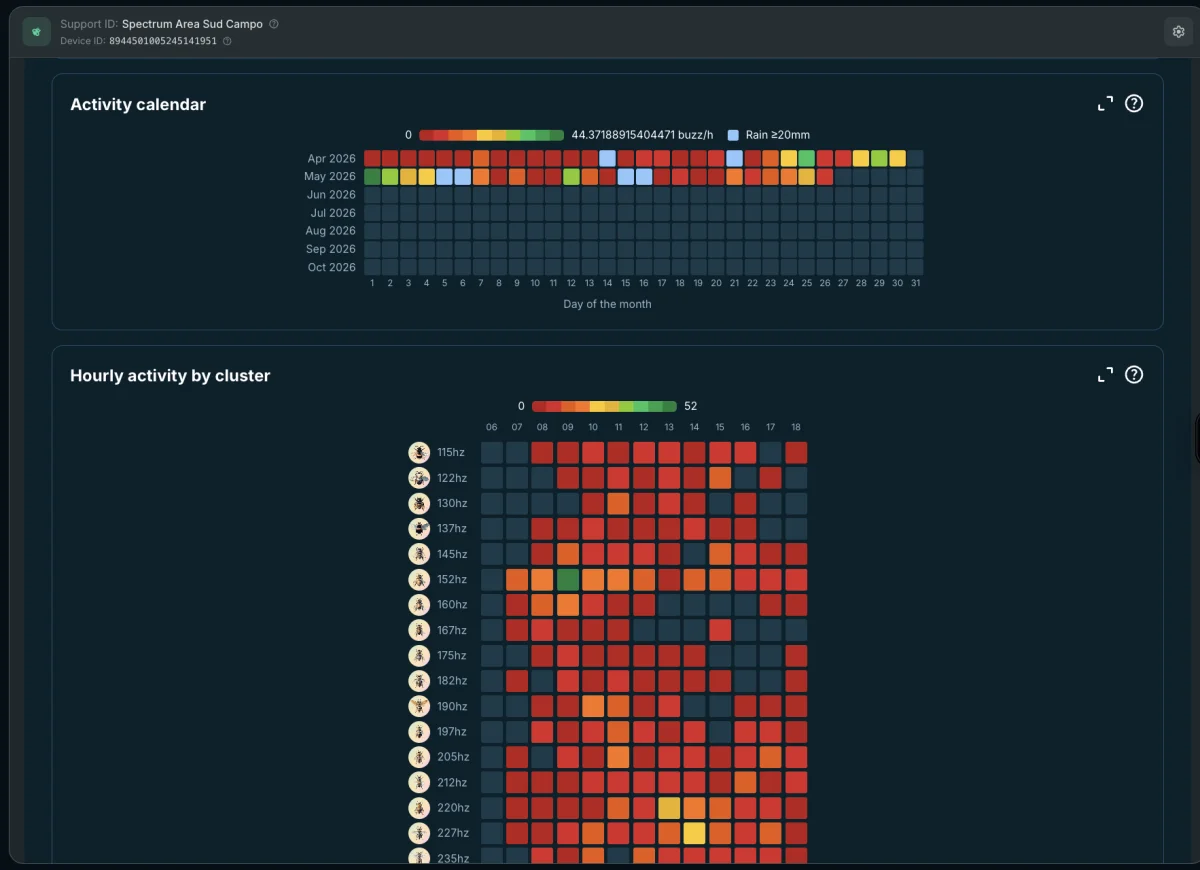Image resolution: width=1200 pixels, height=870 pixels.
Task: Click the info icon beside Device ID
Action: pos(227,41)
